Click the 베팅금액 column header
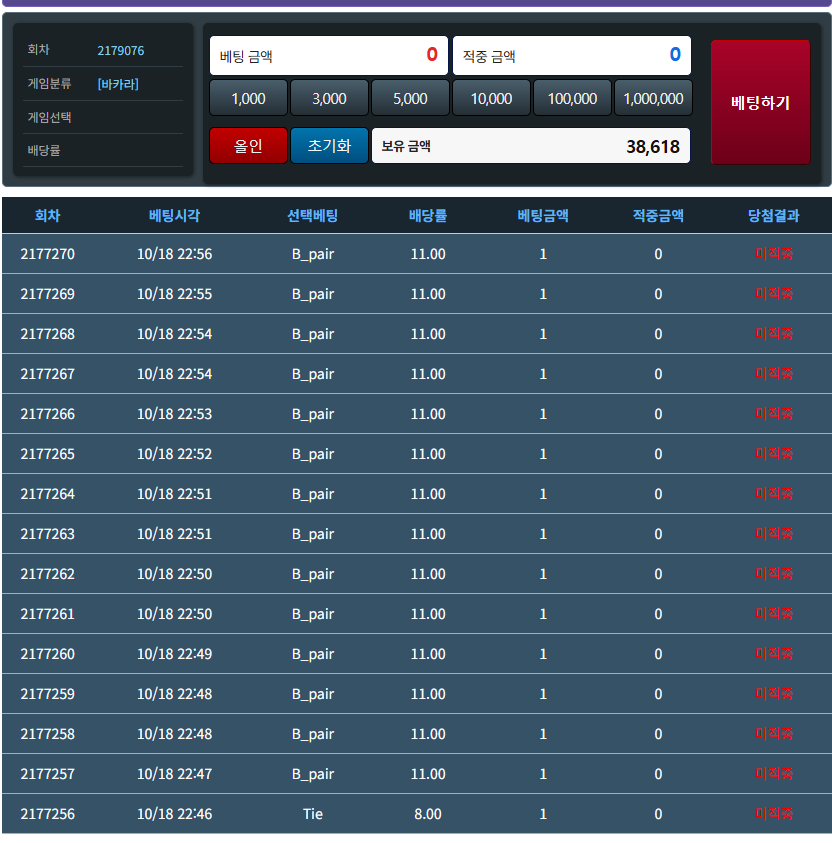This screenshot has height=843, width=832. pos(543,216)
